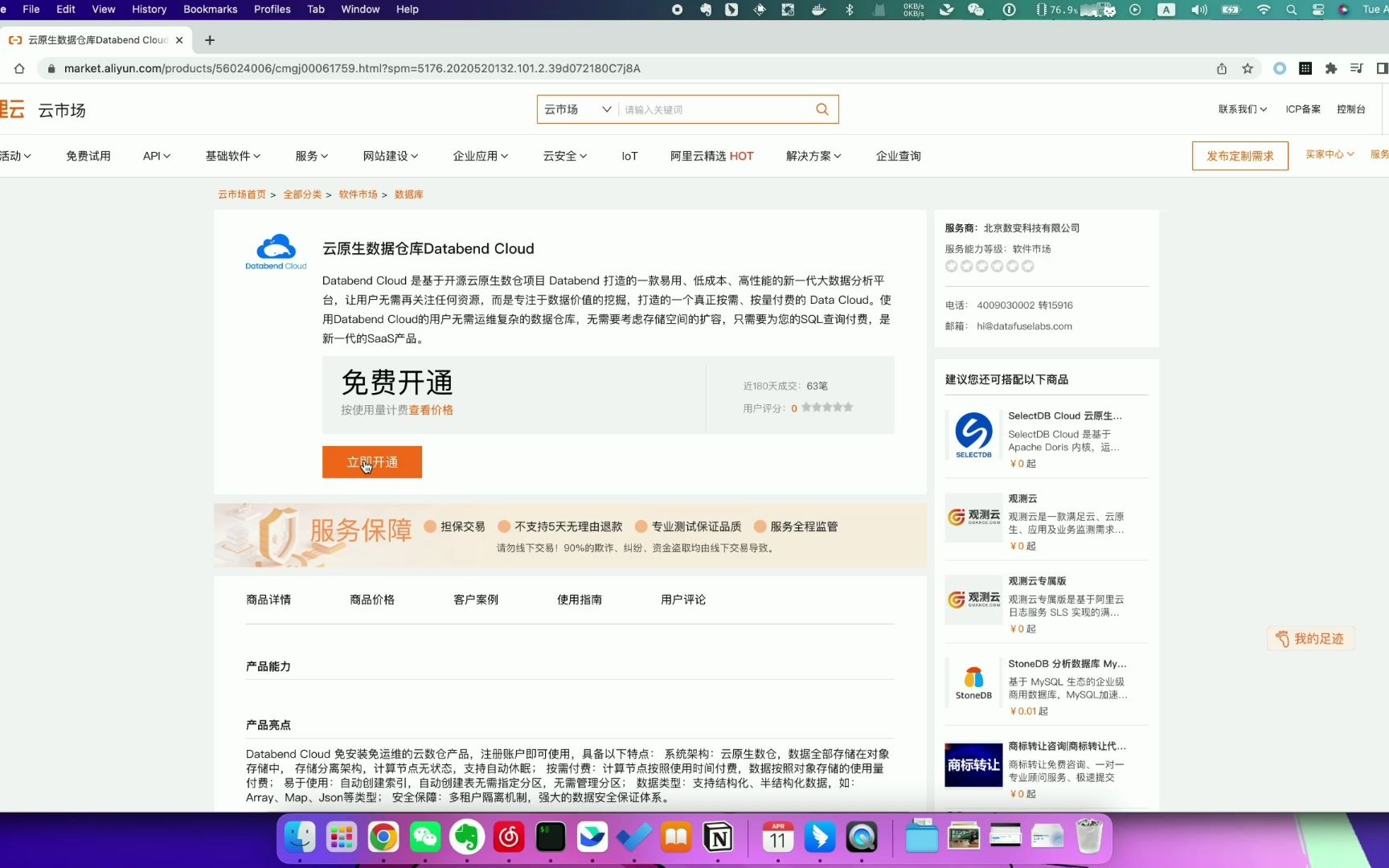Expand the 云安全 navigation menu

pyautogui.click(x=565, y=156)
